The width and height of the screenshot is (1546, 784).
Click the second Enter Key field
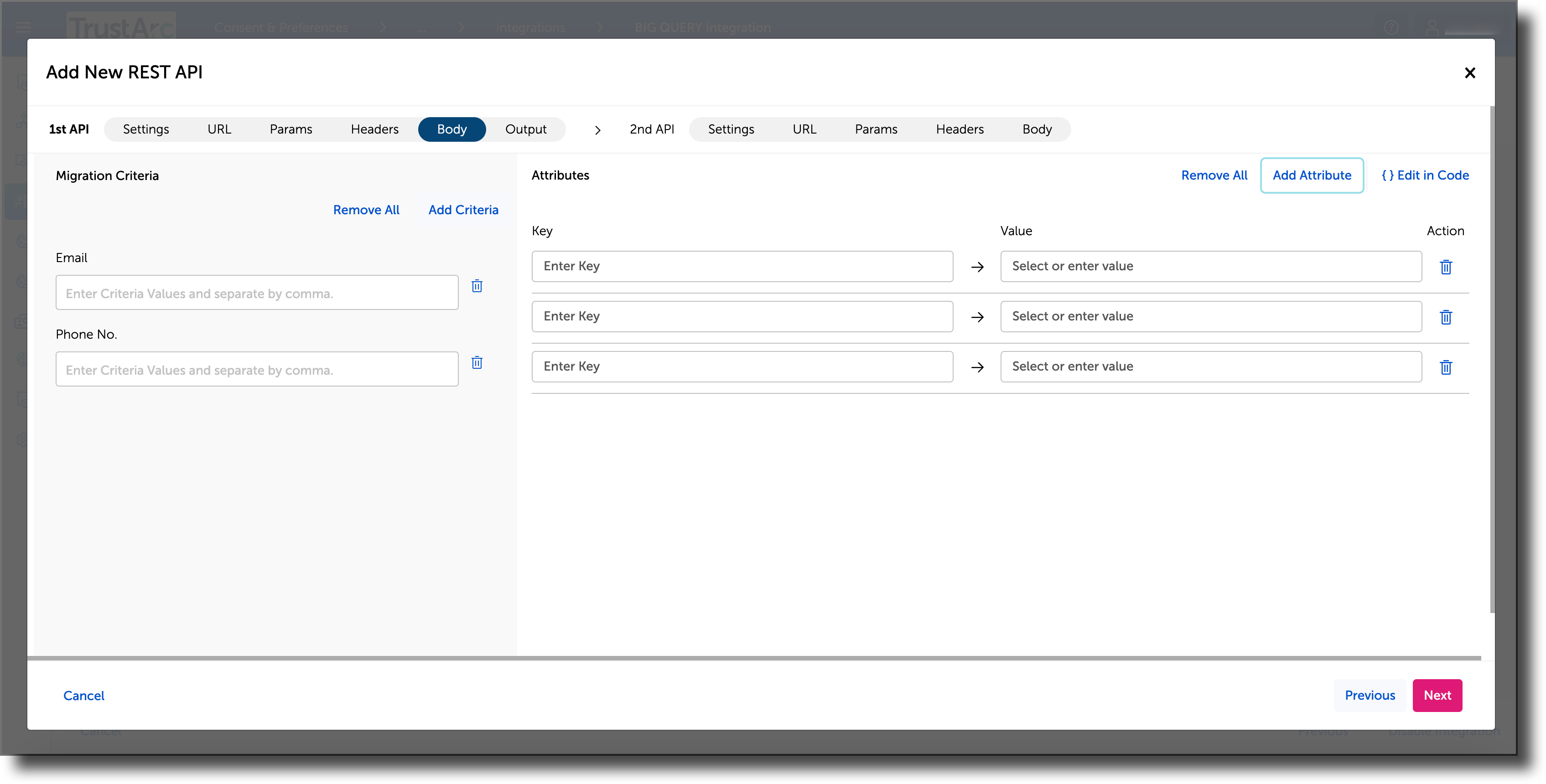(742, 317)
